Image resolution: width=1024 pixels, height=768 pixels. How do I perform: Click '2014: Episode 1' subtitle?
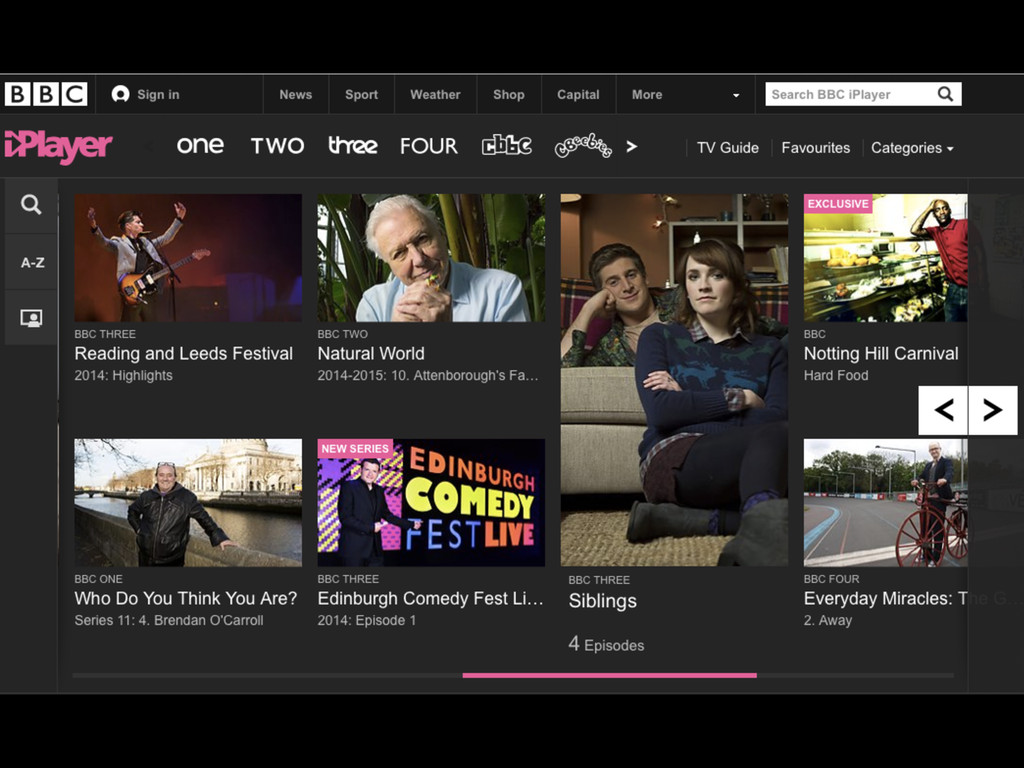click(x=366, y=620)
